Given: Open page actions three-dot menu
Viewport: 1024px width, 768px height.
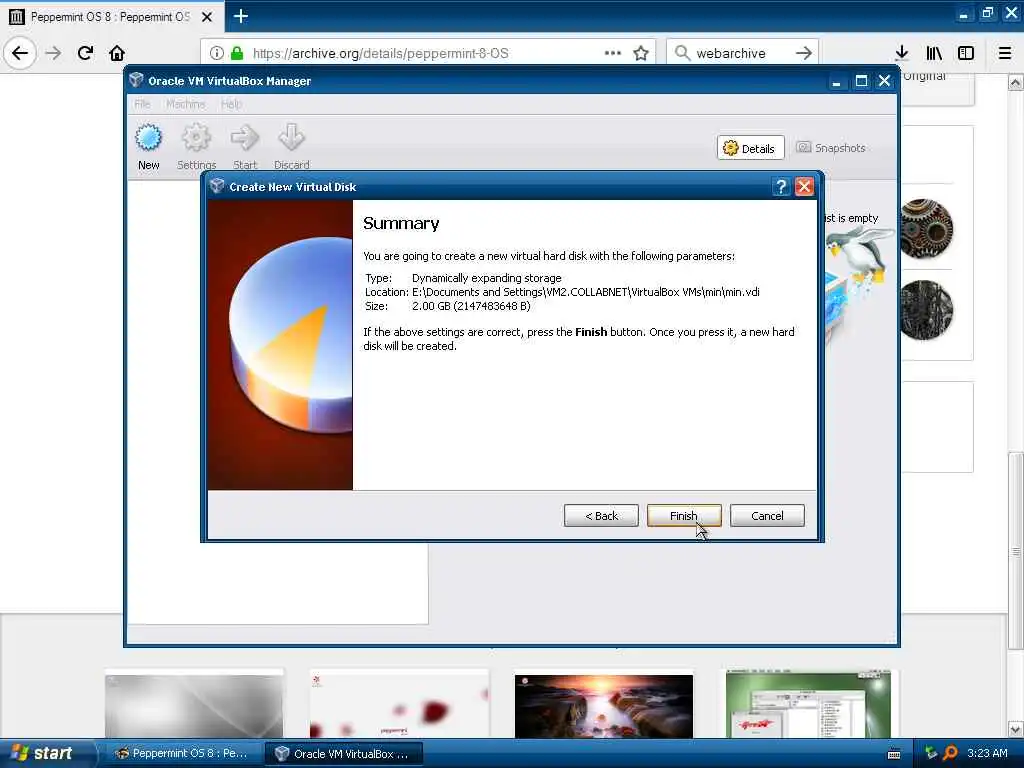Looking at the screenshot, I should pyautogui.click(x=613, y=53).
